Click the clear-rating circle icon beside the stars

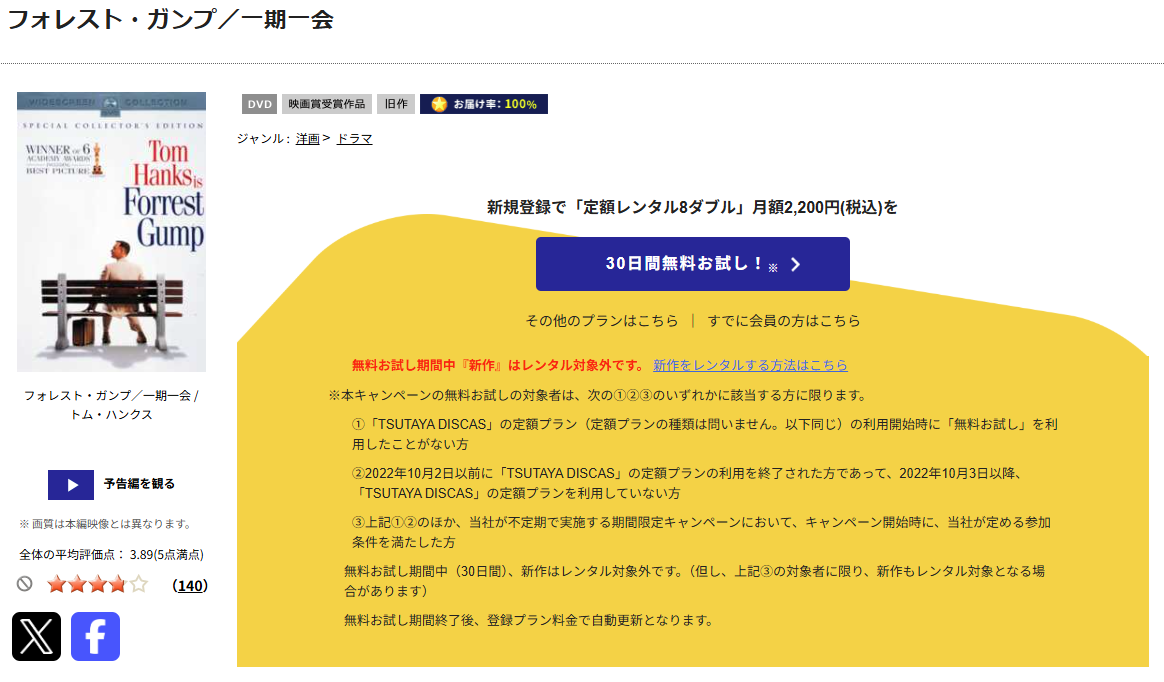pyautogui.click(x=25, y=584)
